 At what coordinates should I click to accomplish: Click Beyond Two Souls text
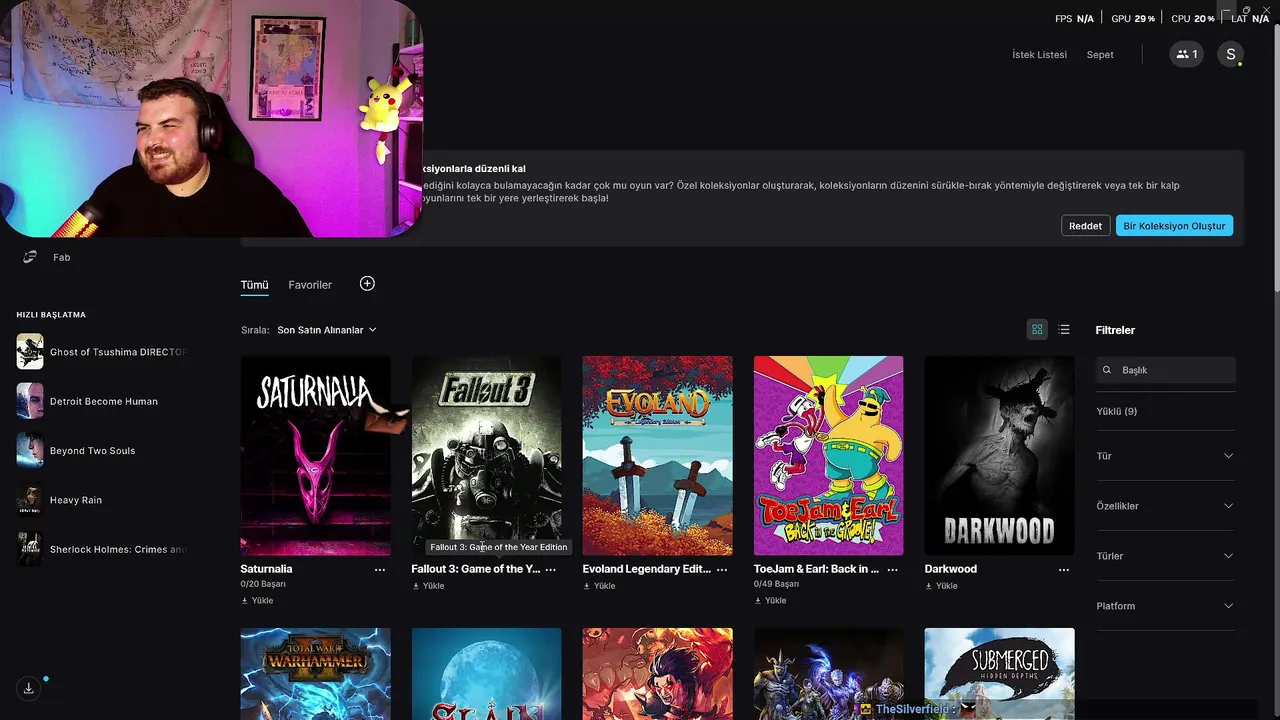point(92,451)
